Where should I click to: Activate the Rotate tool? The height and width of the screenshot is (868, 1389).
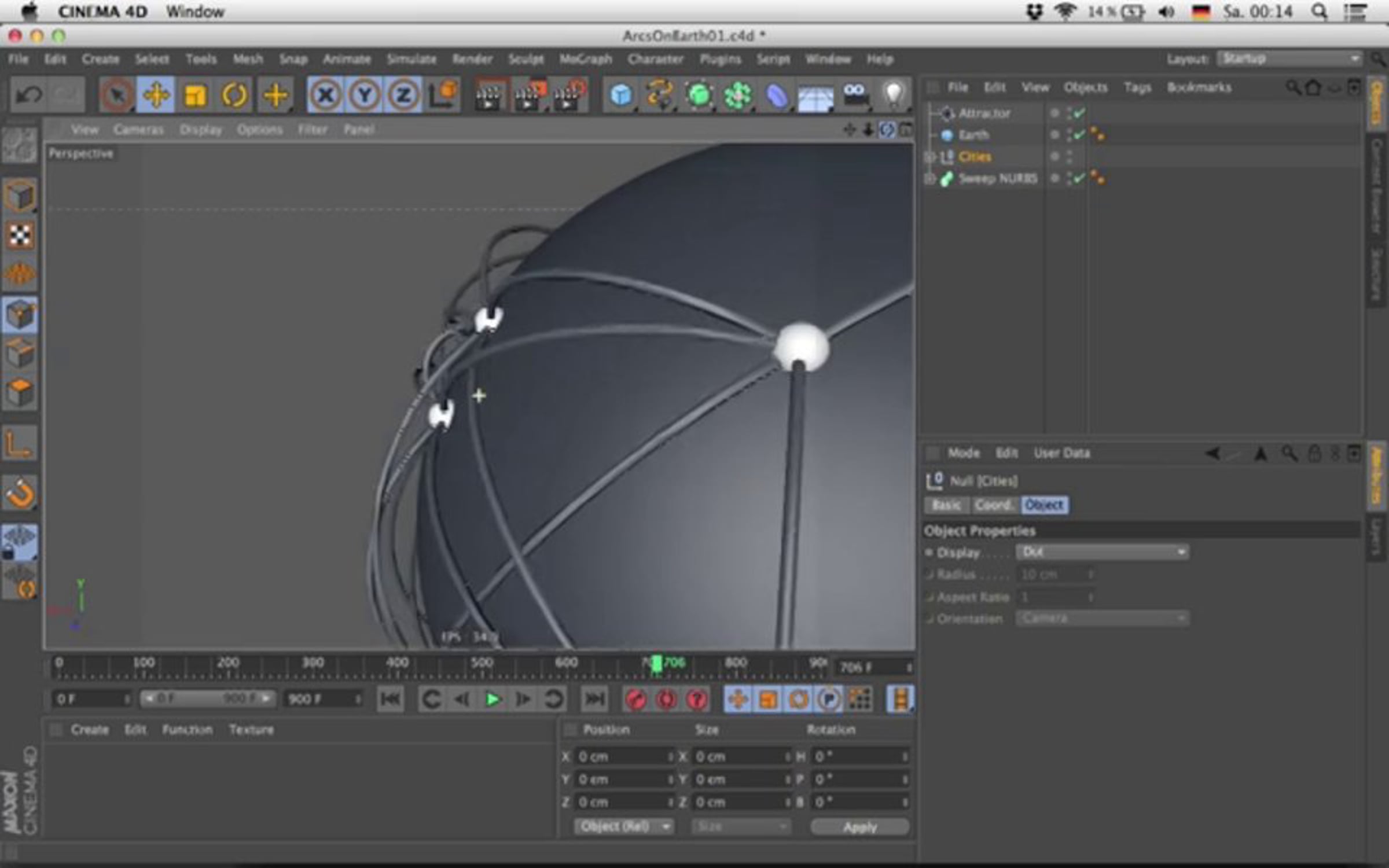click(x=234, y=95)
